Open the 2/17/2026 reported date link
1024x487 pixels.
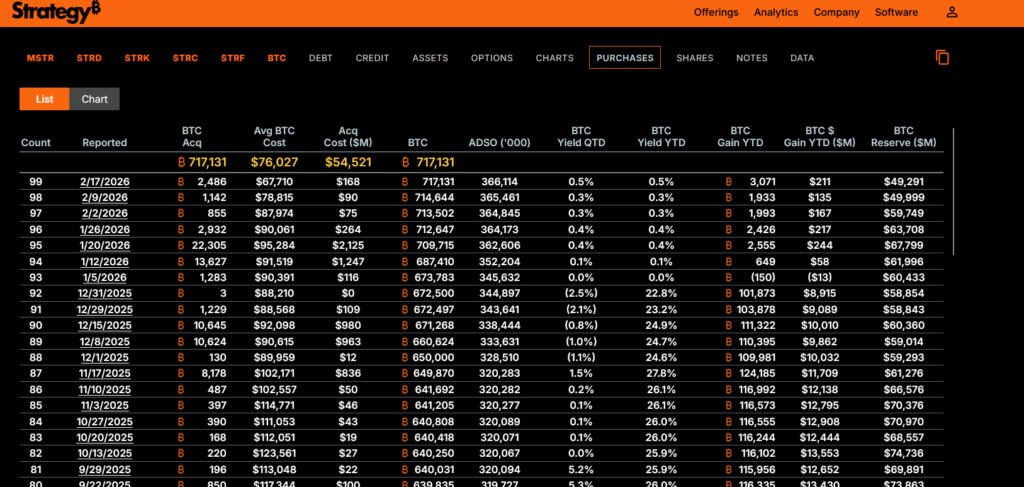point(104,182)
